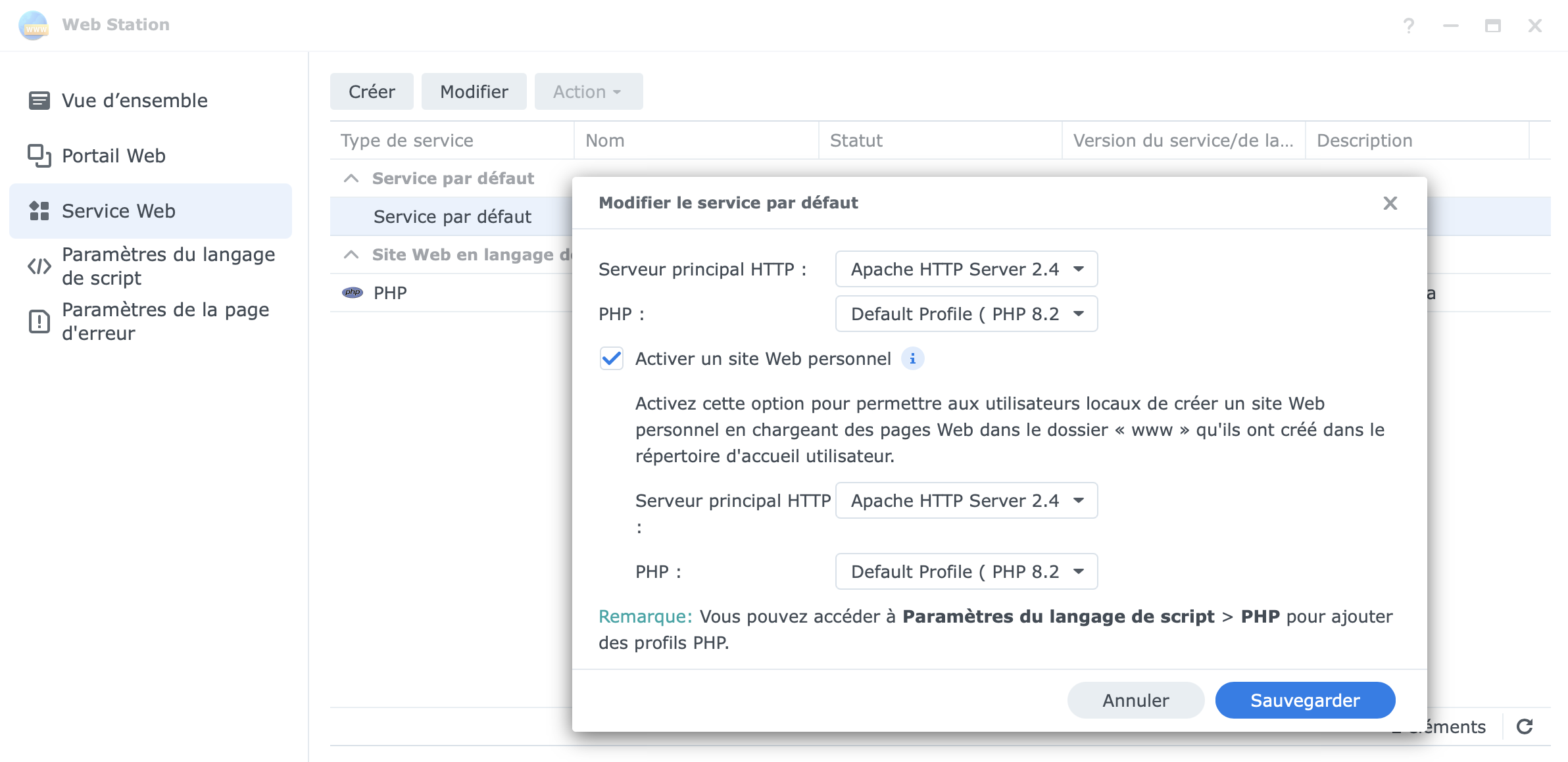Click the Portail Web sidebar icon
This screenshot has height=762, width=1568.
tap(39, 156)
